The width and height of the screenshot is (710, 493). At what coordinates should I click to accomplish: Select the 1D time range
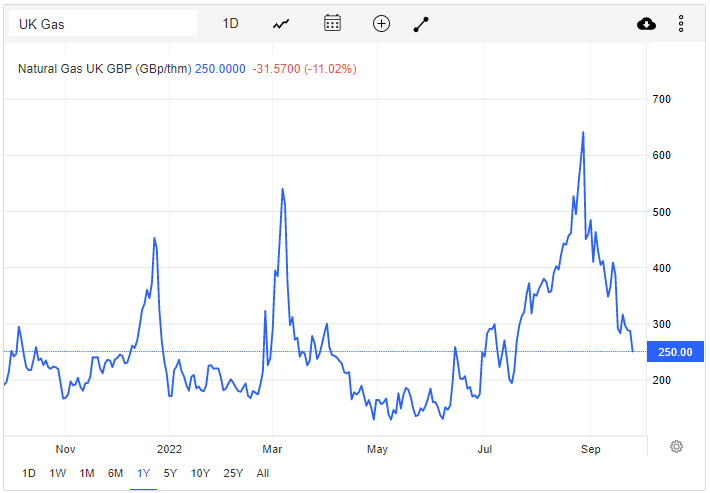29,473
